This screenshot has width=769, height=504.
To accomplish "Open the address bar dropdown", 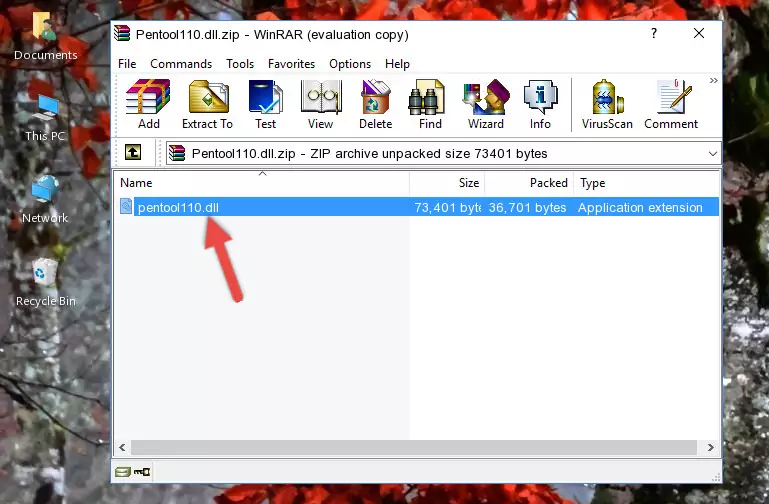I will (x=713, y=154).
